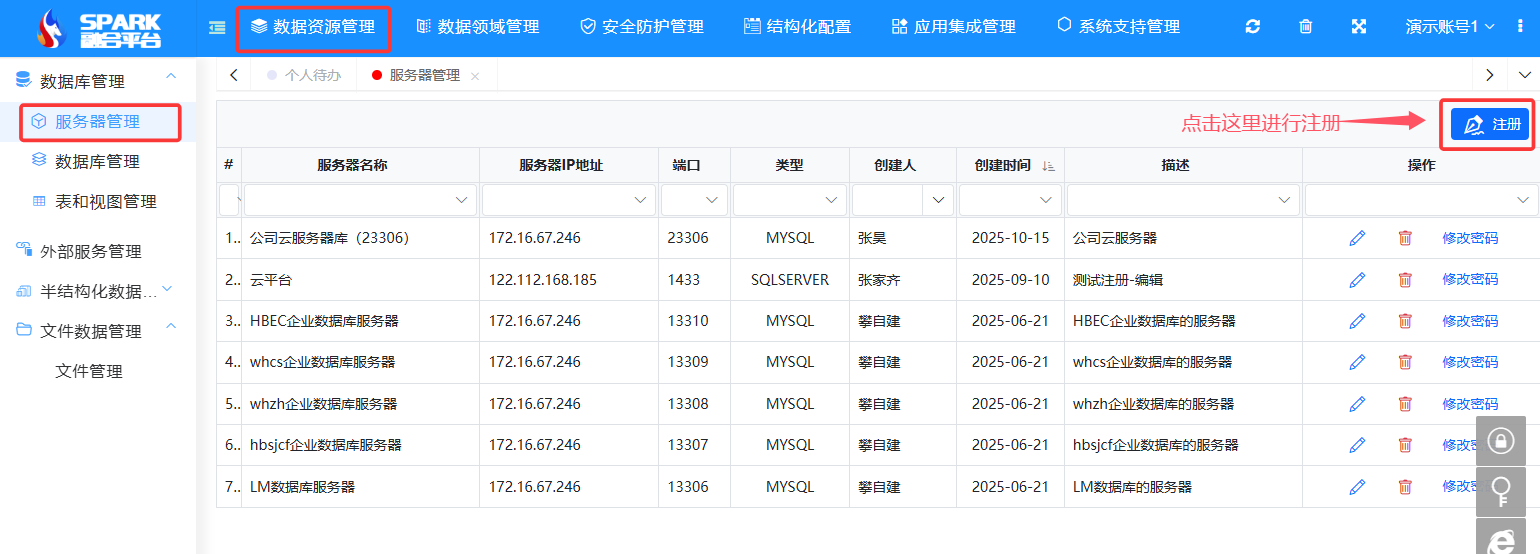Open the 创建时间 filter dropdown
This screenshot has height=554, width=1540.
click(1044, 200)
